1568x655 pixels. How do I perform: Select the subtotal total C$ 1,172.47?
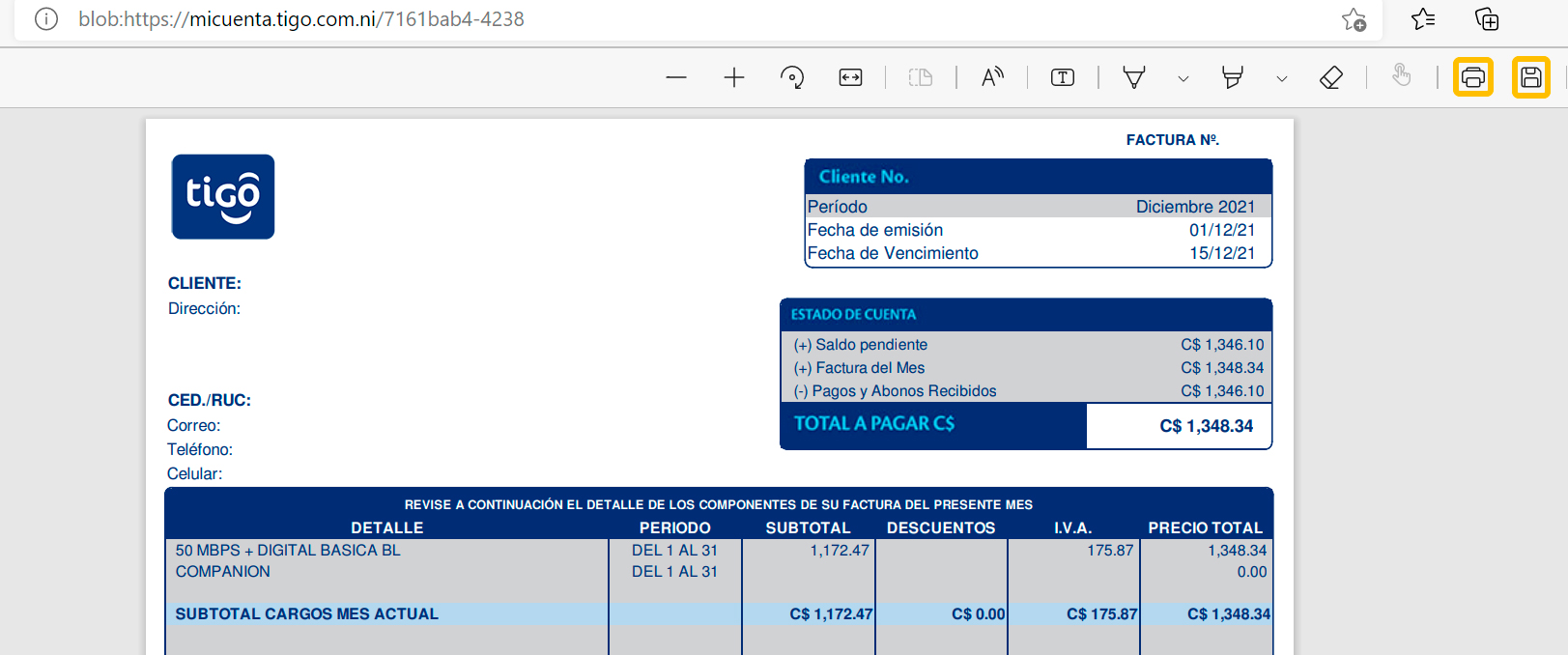click(831, 614)
